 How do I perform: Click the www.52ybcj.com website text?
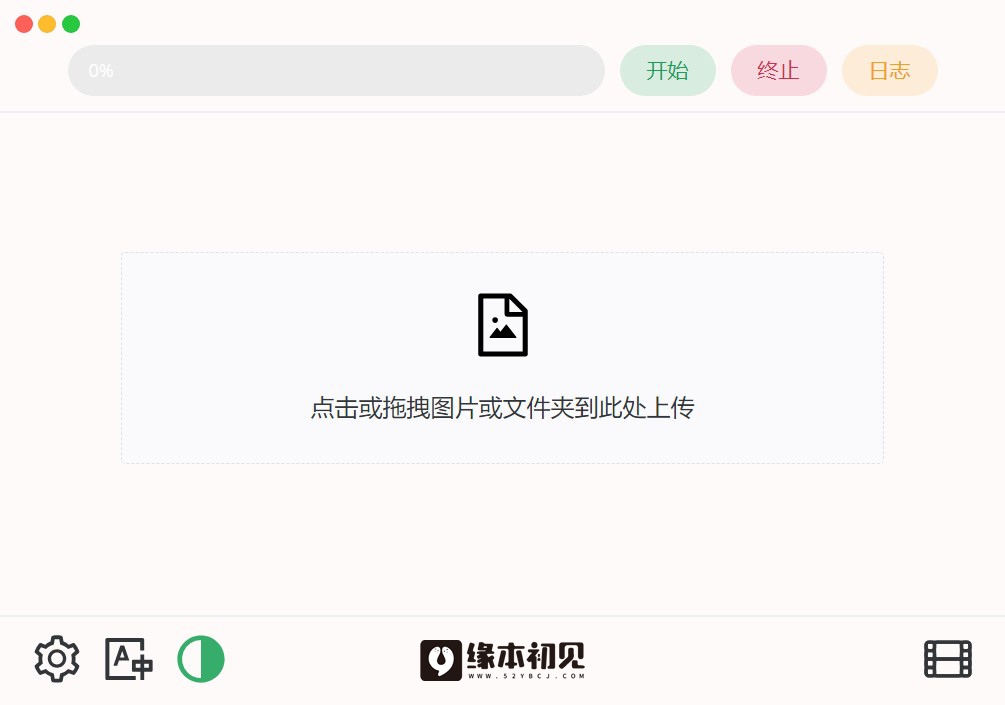pyautogui.click(x=526, y=676)
